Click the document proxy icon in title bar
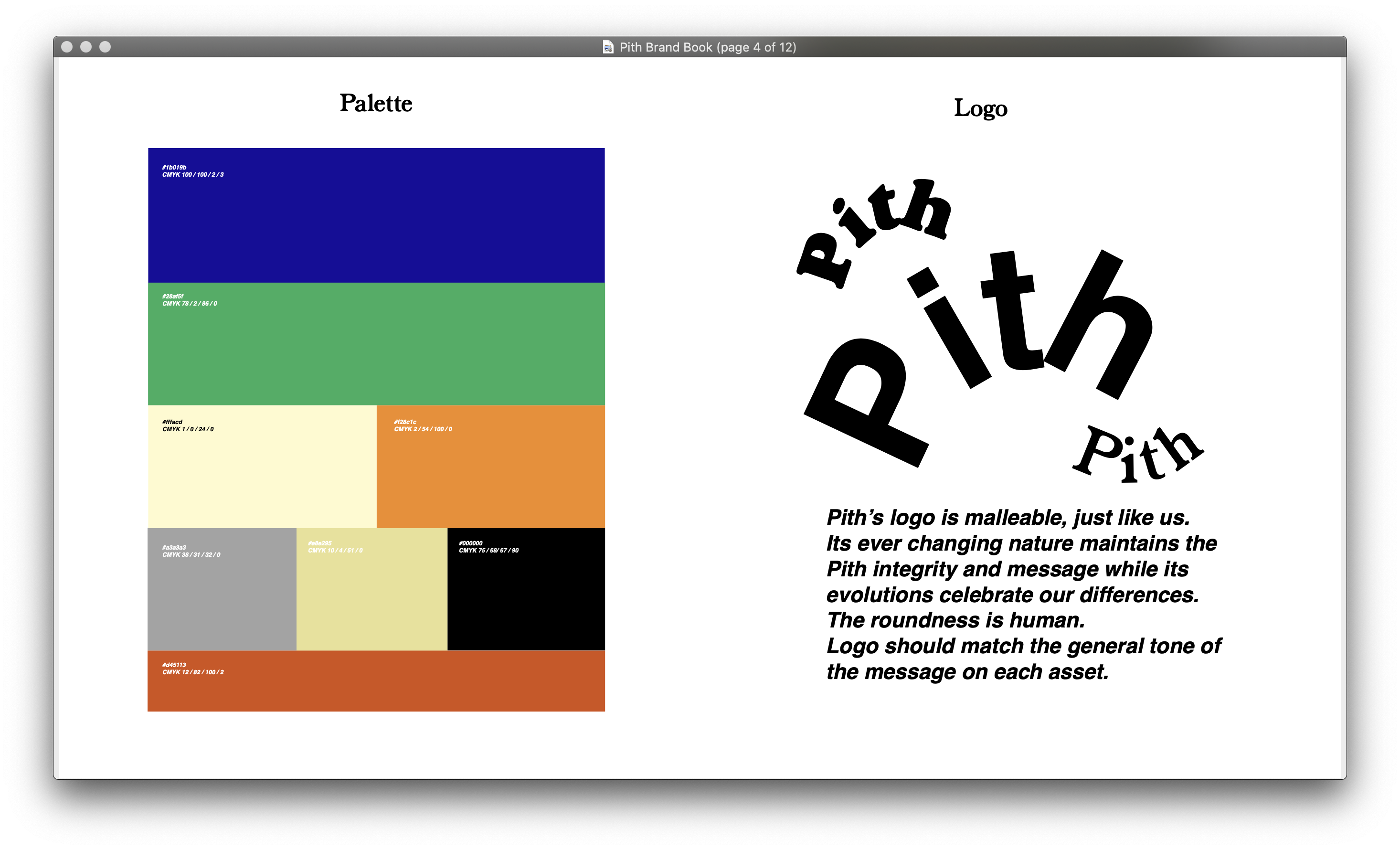This screenshot has width=1400, height=850. click(x=607, y=47)
